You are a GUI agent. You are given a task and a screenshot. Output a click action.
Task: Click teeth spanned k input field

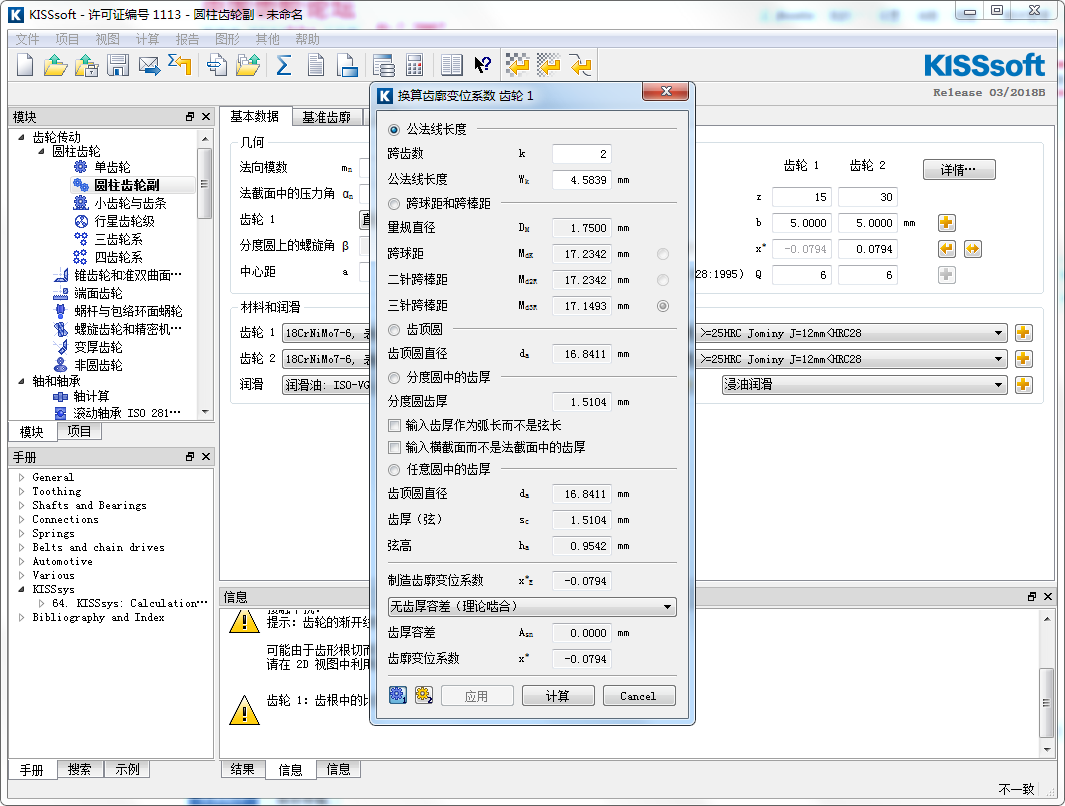click(581, 154)
